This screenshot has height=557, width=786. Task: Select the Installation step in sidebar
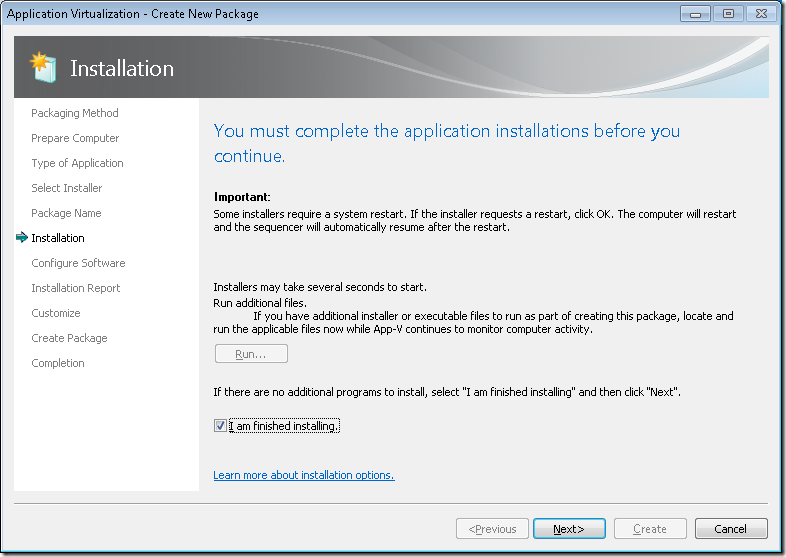point(58,238)
